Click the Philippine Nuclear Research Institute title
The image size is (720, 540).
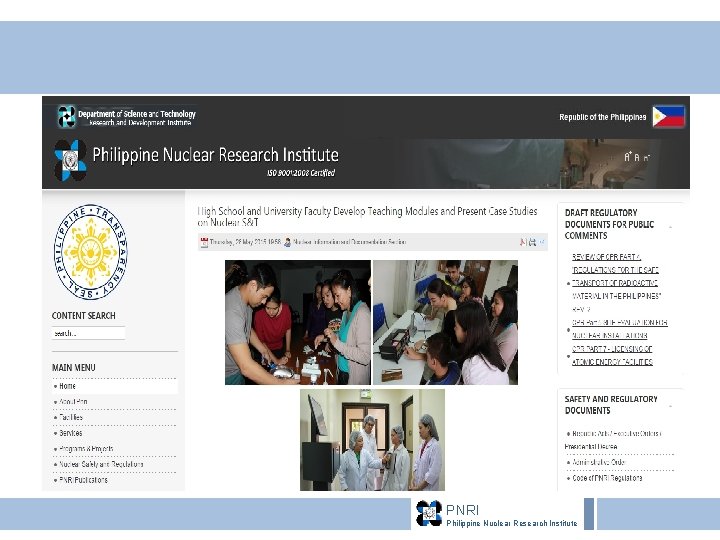coord(215,155)
